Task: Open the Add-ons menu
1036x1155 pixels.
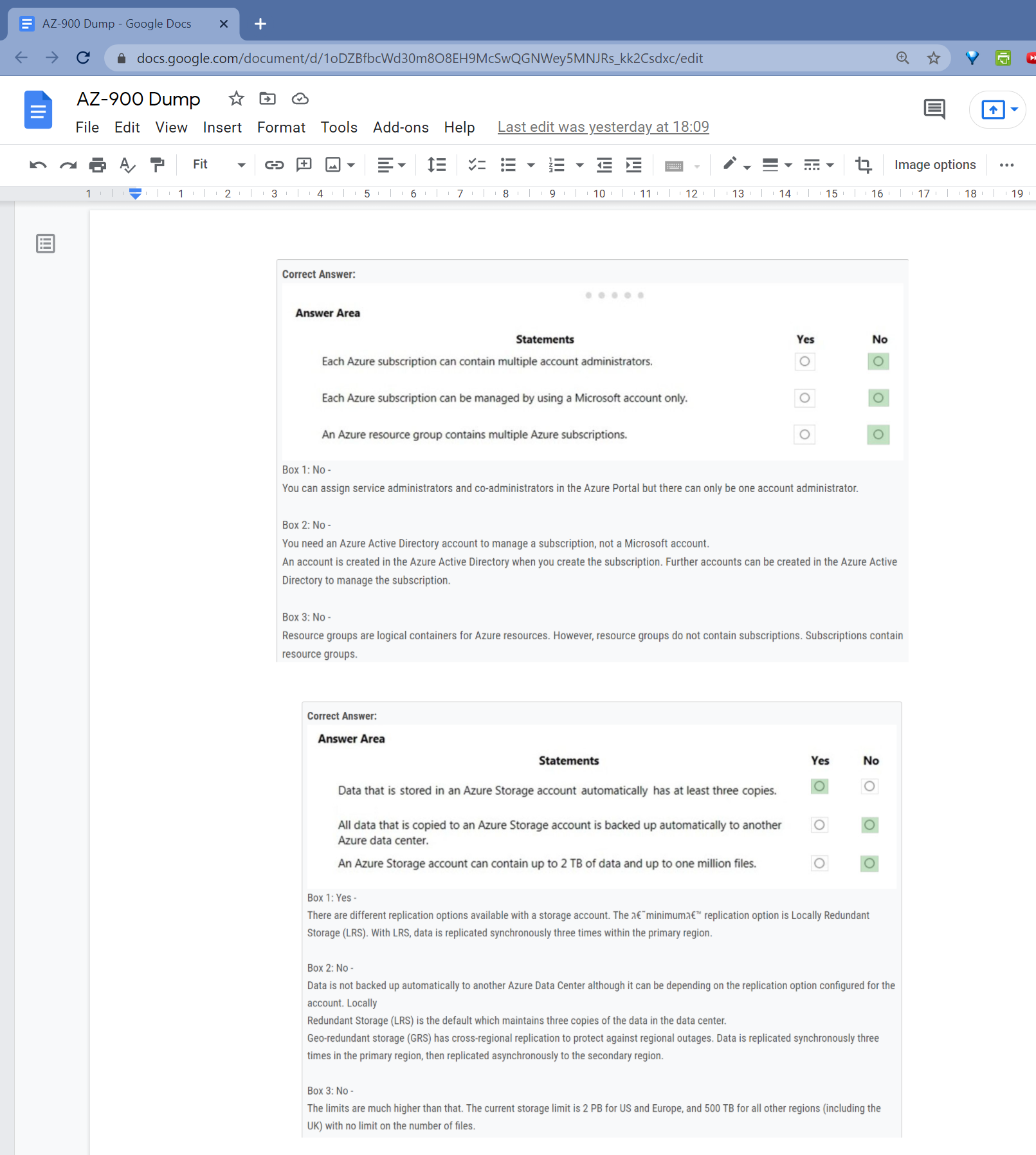Action: point(401,127)
